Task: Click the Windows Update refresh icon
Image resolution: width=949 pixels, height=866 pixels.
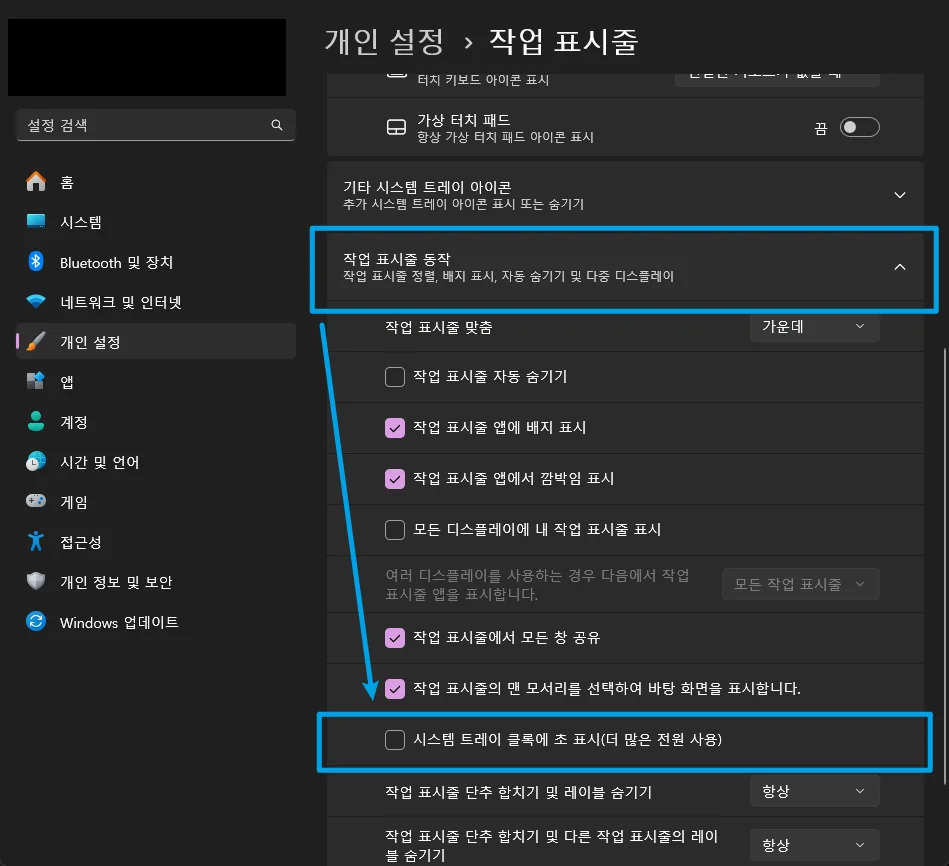Action: pos(36,622)
